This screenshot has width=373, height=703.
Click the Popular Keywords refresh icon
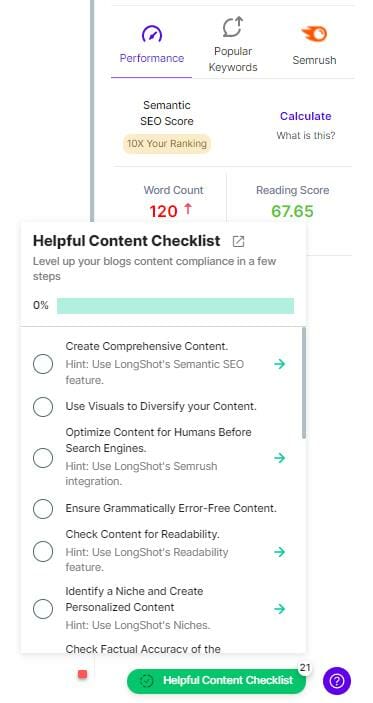coord(233,26)
